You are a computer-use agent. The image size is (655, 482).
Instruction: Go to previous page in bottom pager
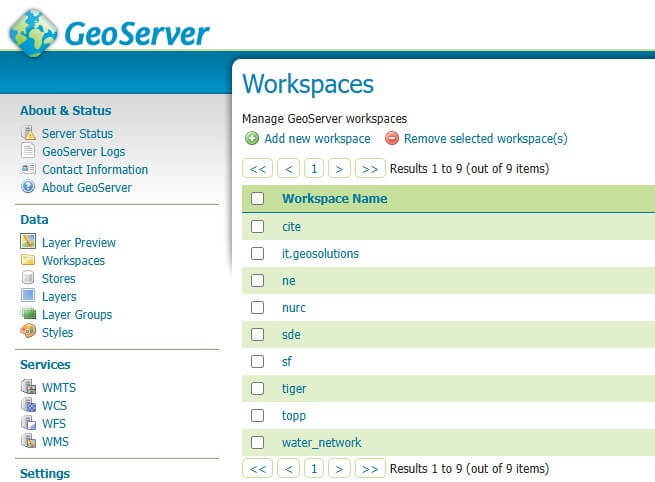(289, 469)
